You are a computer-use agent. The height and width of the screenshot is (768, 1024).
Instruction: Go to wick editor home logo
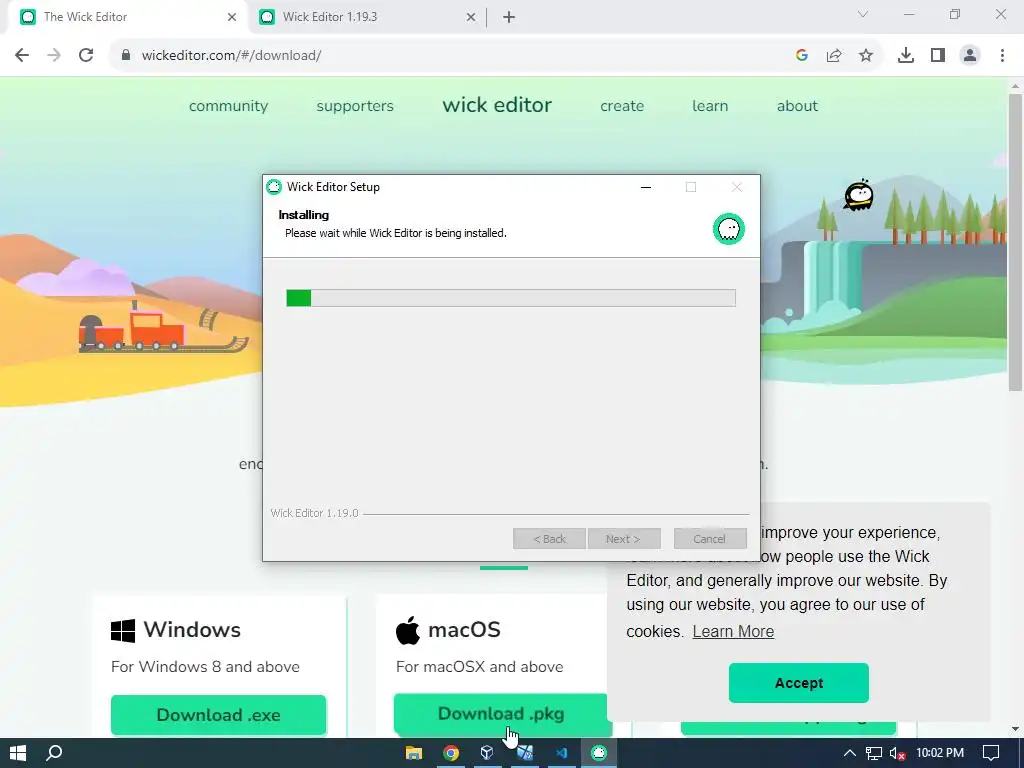point(497,105)
